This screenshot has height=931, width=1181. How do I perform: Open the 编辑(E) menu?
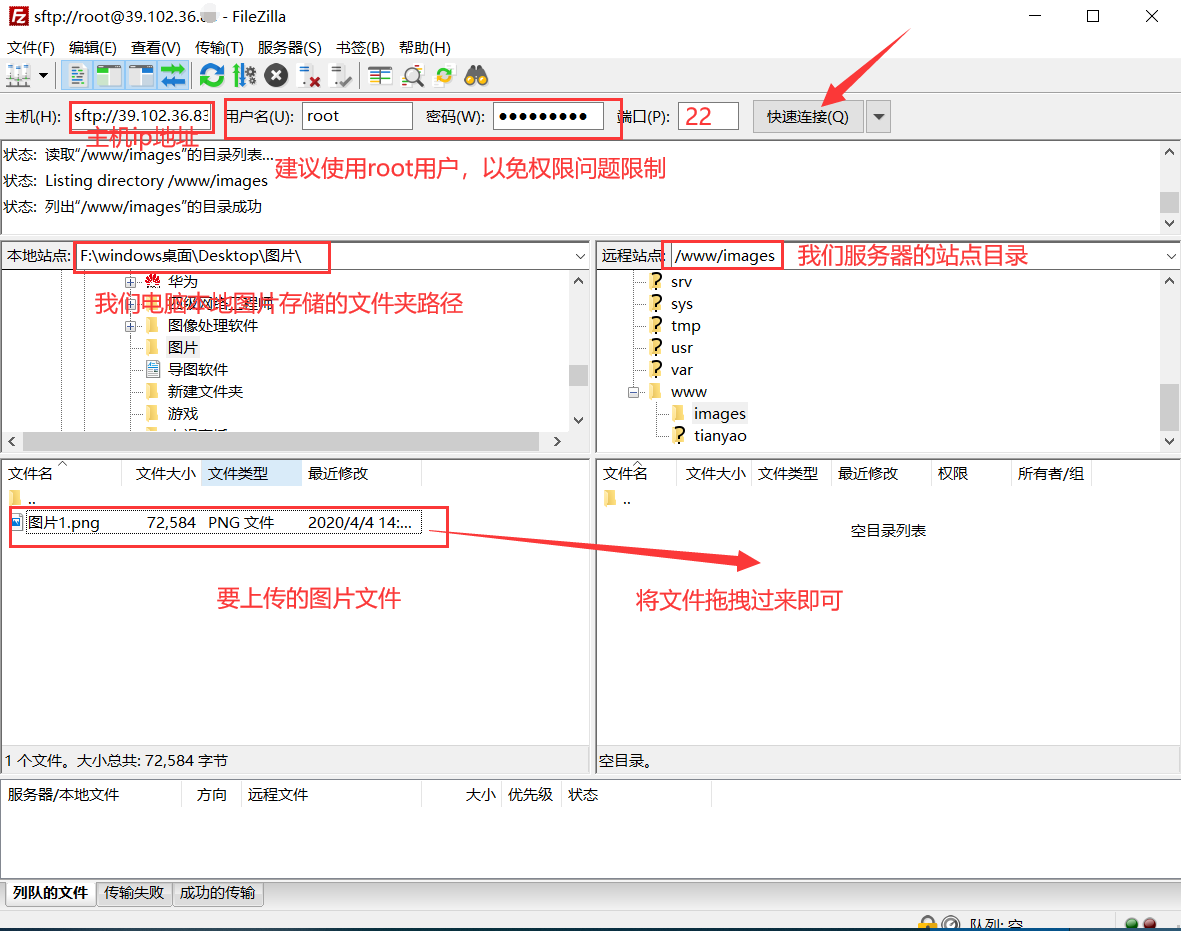(93, 47)
